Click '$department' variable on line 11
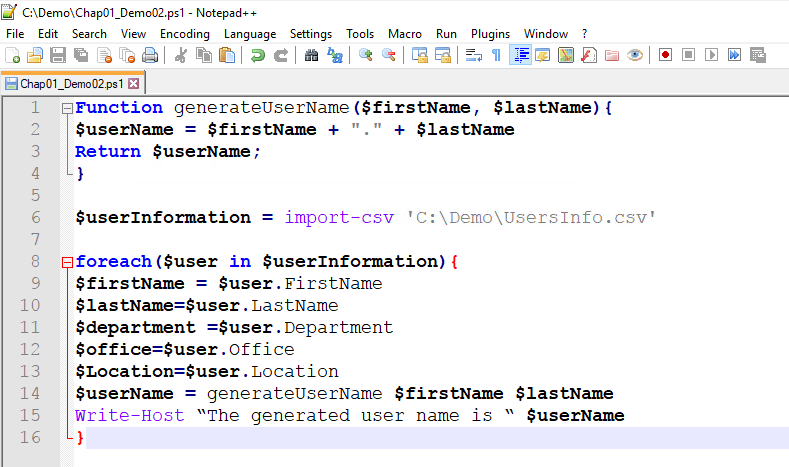 [x=135, y=328]
